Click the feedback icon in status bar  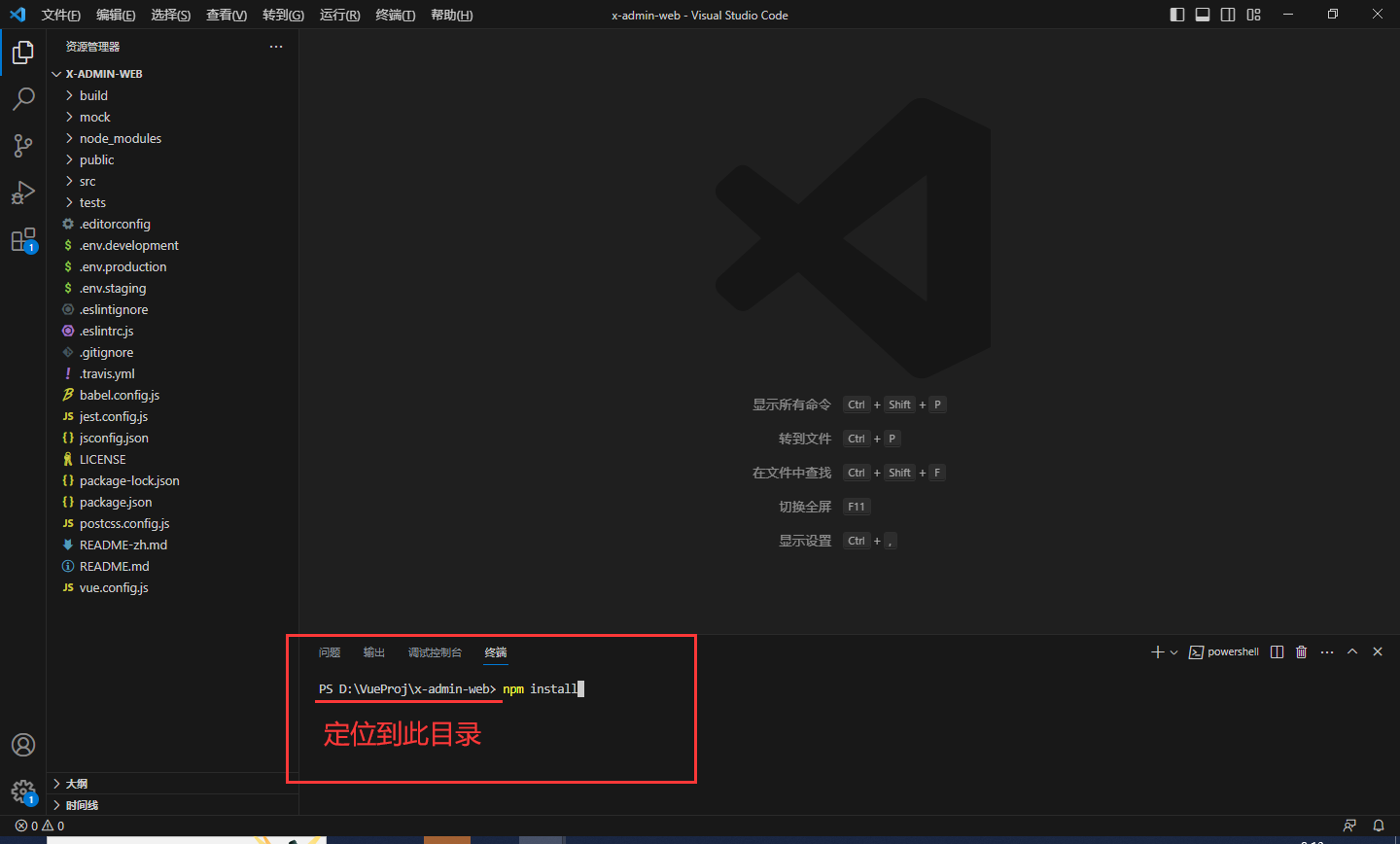[x=1349, y=826]
